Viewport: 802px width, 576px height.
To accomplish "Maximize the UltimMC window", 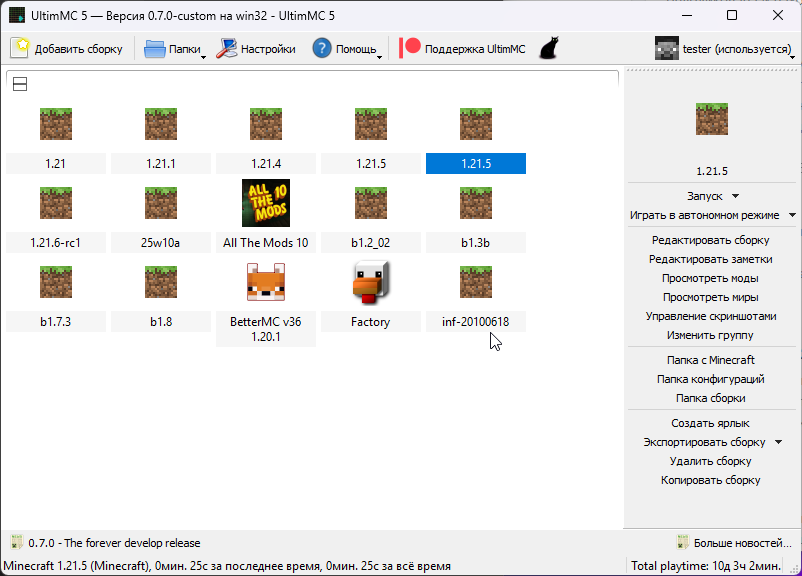I will (x=732, y=15).
